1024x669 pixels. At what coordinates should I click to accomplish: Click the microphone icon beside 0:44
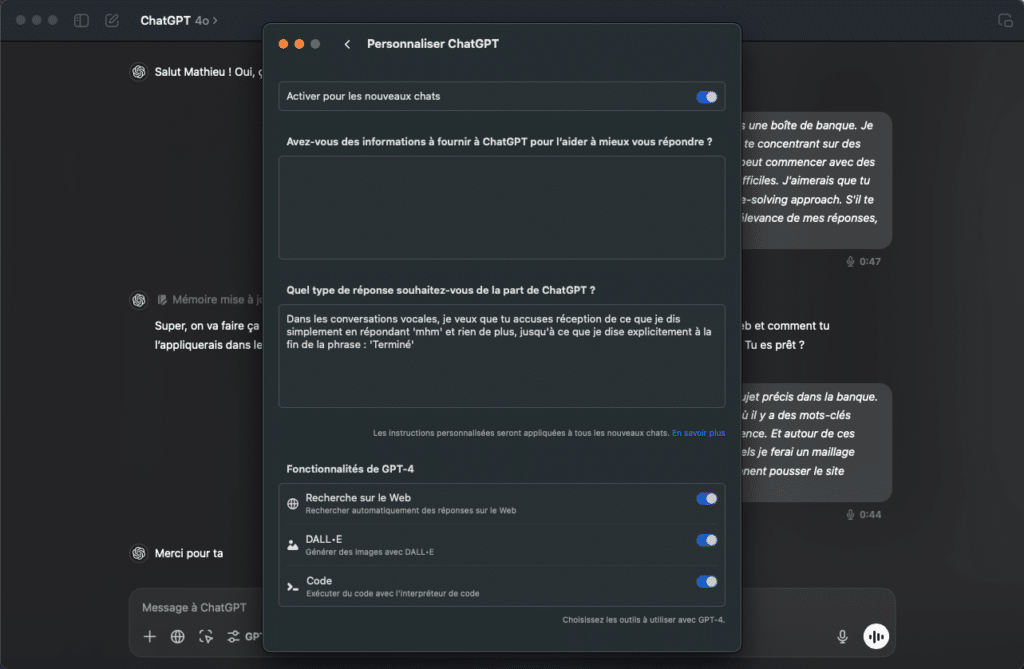click(x=850, y=515)
